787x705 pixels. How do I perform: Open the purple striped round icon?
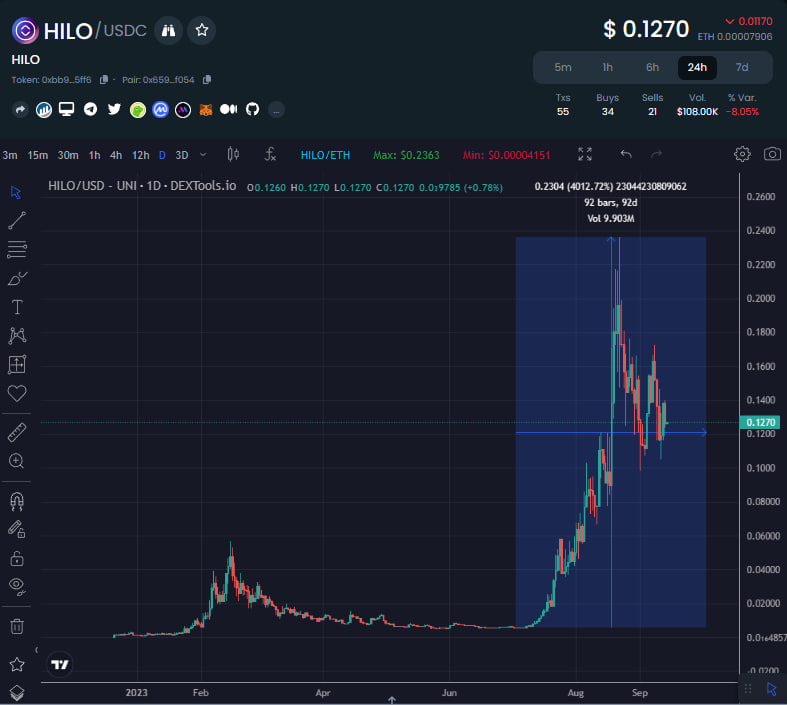[x=183, y=109]
